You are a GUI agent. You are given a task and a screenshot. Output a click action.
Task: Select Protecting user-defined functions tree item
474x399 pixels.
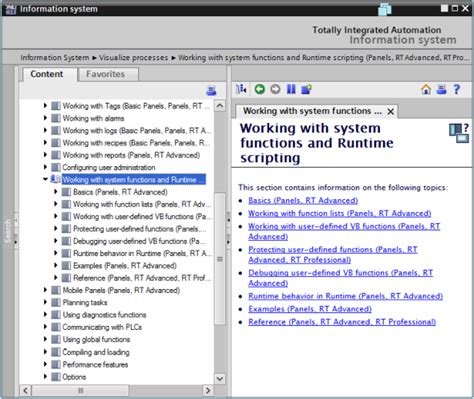click(x=140, y=229)
